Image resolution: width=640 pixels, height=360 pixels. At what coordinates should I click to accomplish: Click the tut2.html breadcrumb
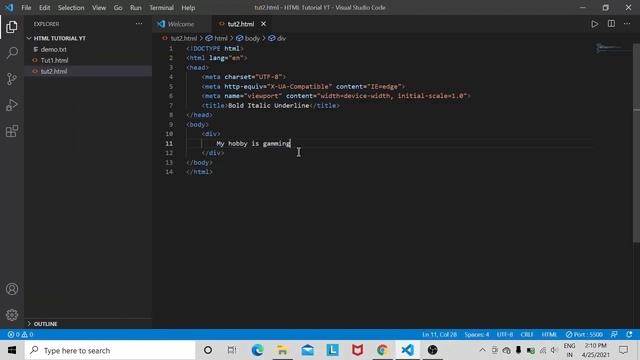[x=184, y=38]
